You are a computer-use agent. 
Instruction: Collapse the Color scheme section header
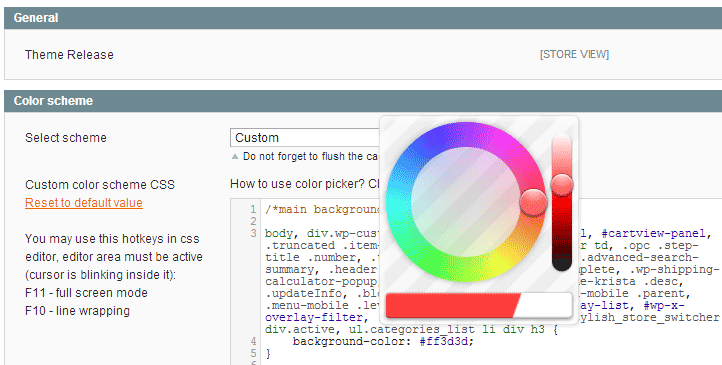363,101
